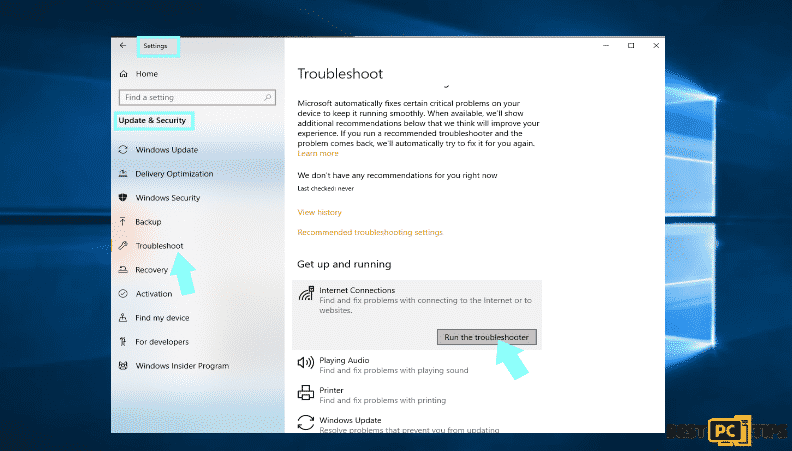The height and width of the screenshot is (451, 792).
Task: Click 'Last checked: never' text
Action: click(325, 188)
